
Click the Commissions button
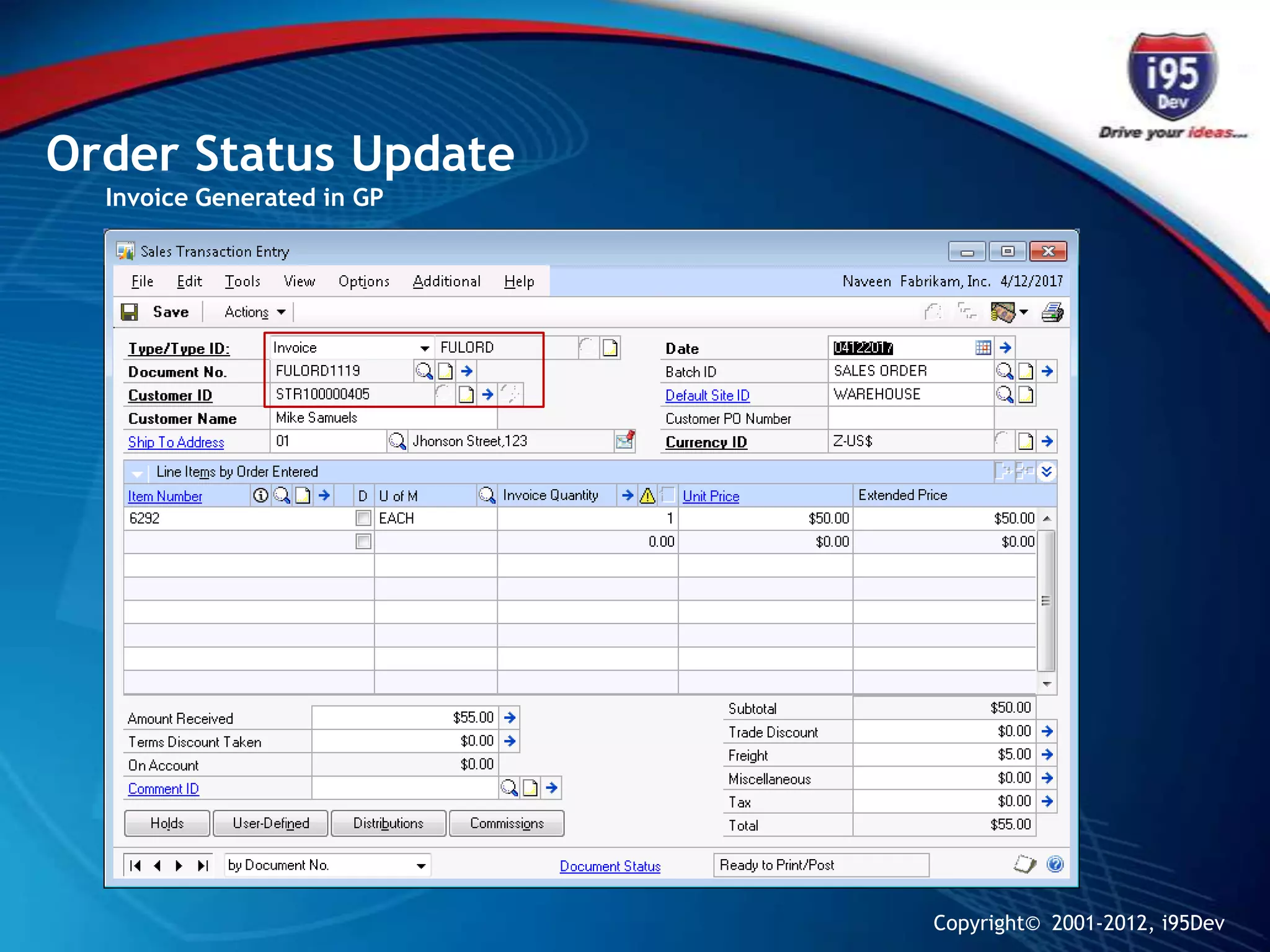pos(507,823)
